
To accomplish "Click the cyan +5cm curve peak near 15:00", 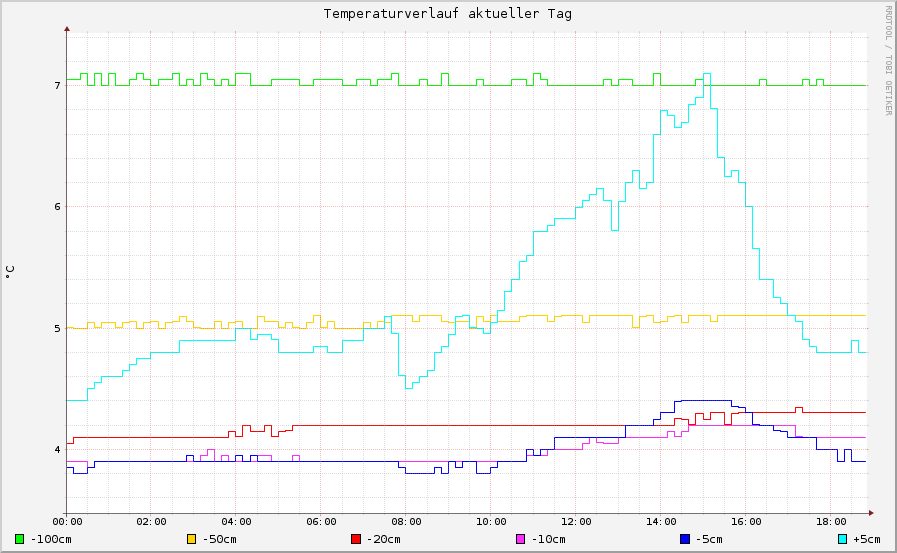I will (x=707, y=74).
